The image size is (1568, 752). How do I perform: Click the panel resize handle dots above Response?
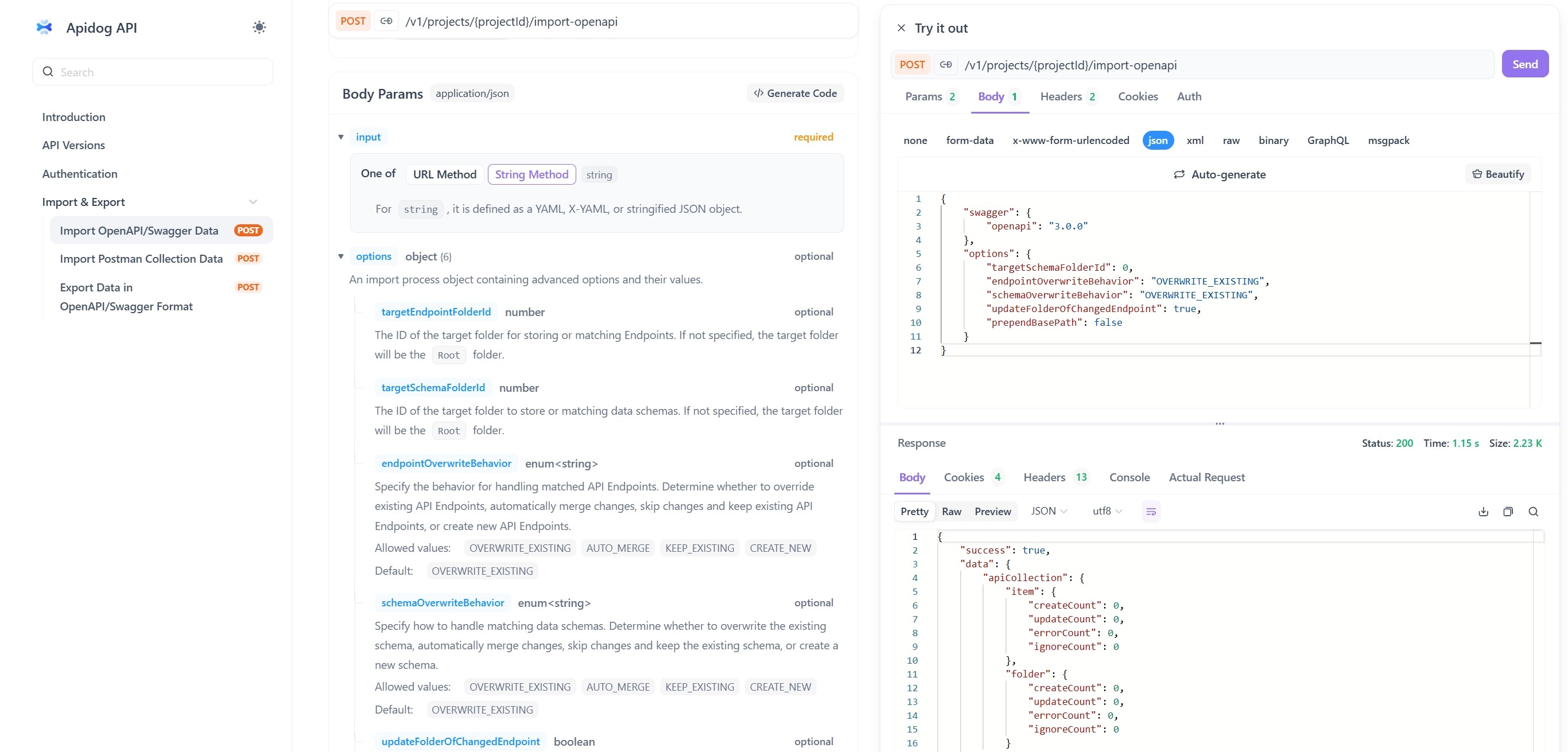(x=1220, y=423)
